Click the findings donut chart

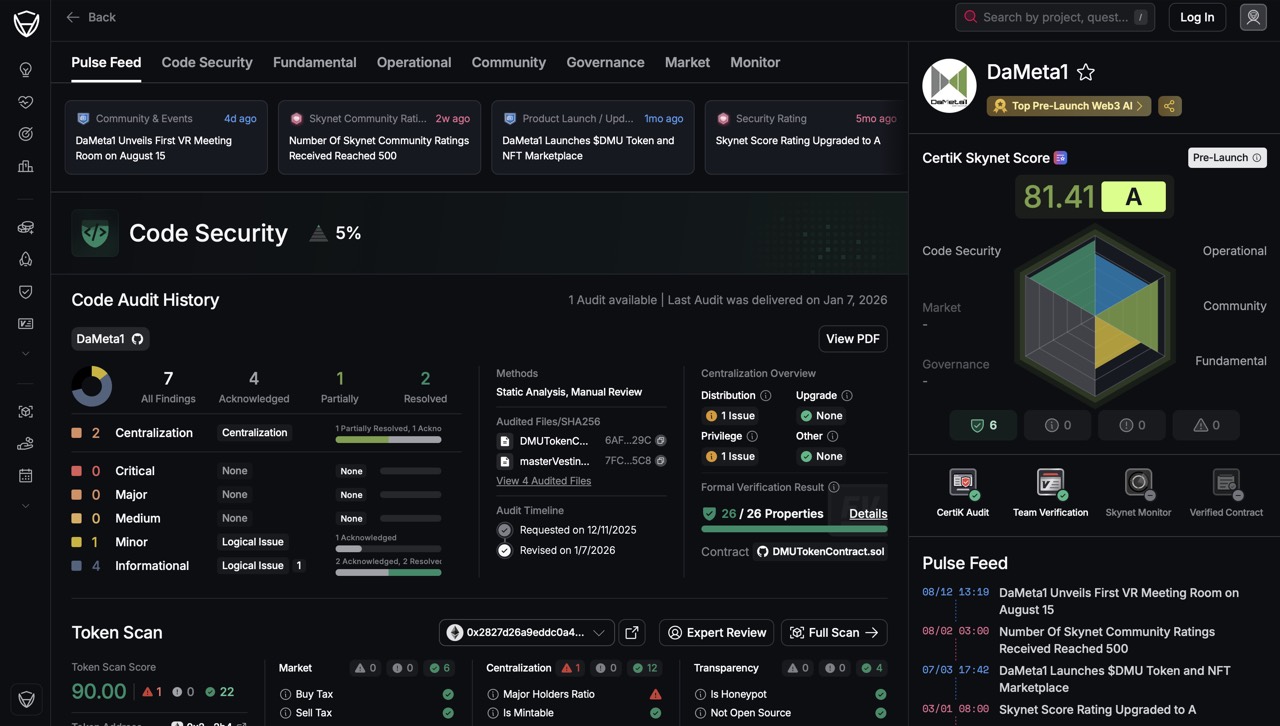point(92,386)
